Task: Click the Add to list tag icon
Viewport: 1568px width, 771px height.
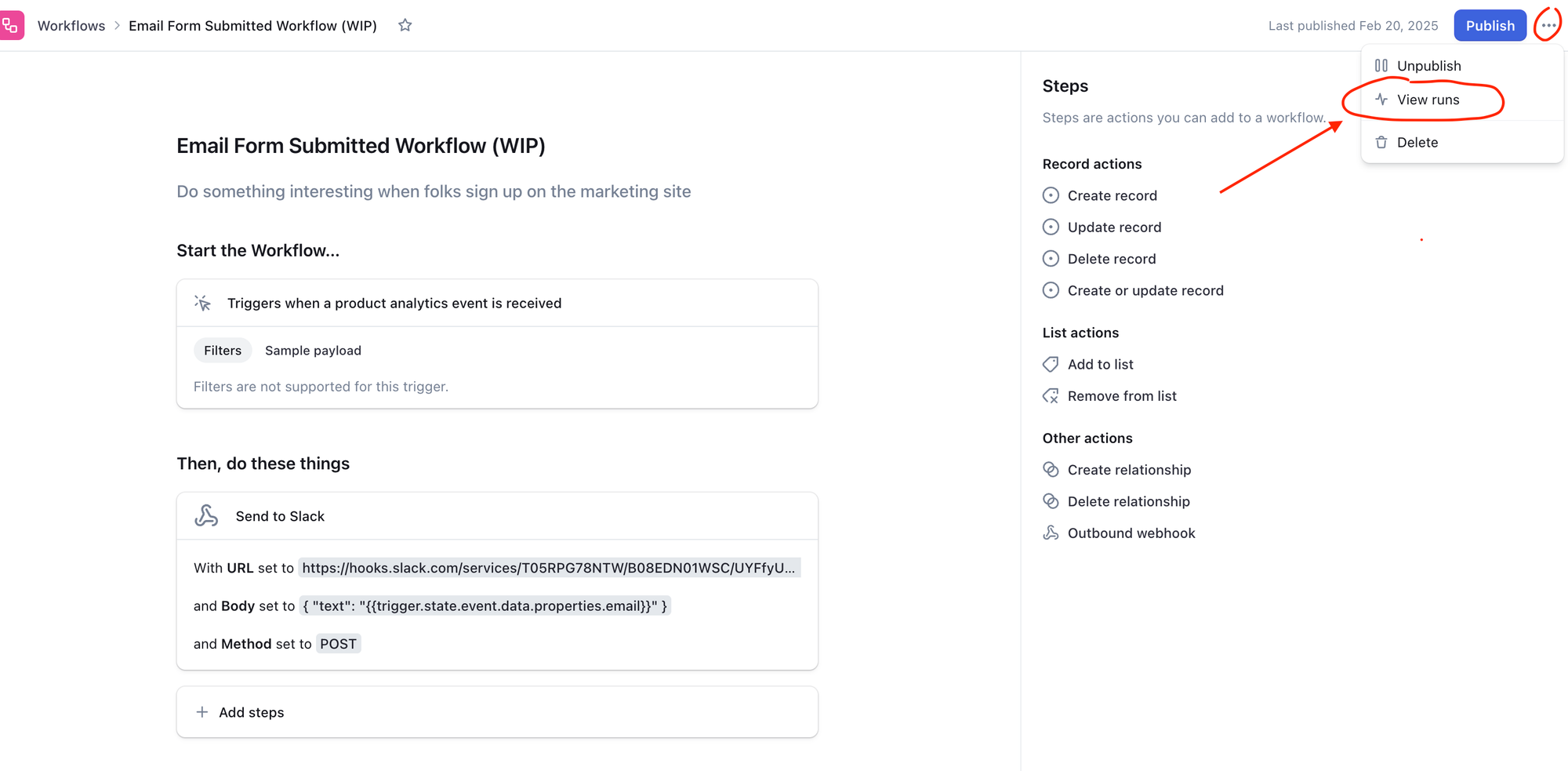Action: pos(1051,364)
